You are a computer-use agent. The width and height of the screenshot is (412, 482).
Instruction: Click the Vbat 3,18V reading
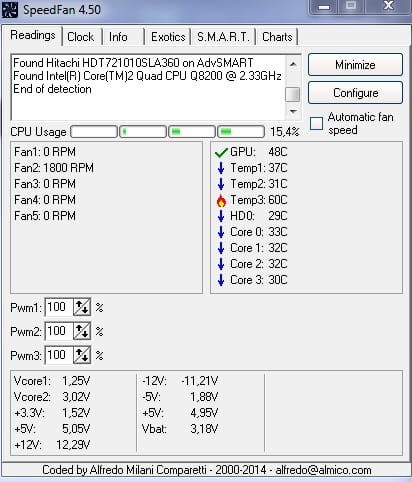(180, 429)
